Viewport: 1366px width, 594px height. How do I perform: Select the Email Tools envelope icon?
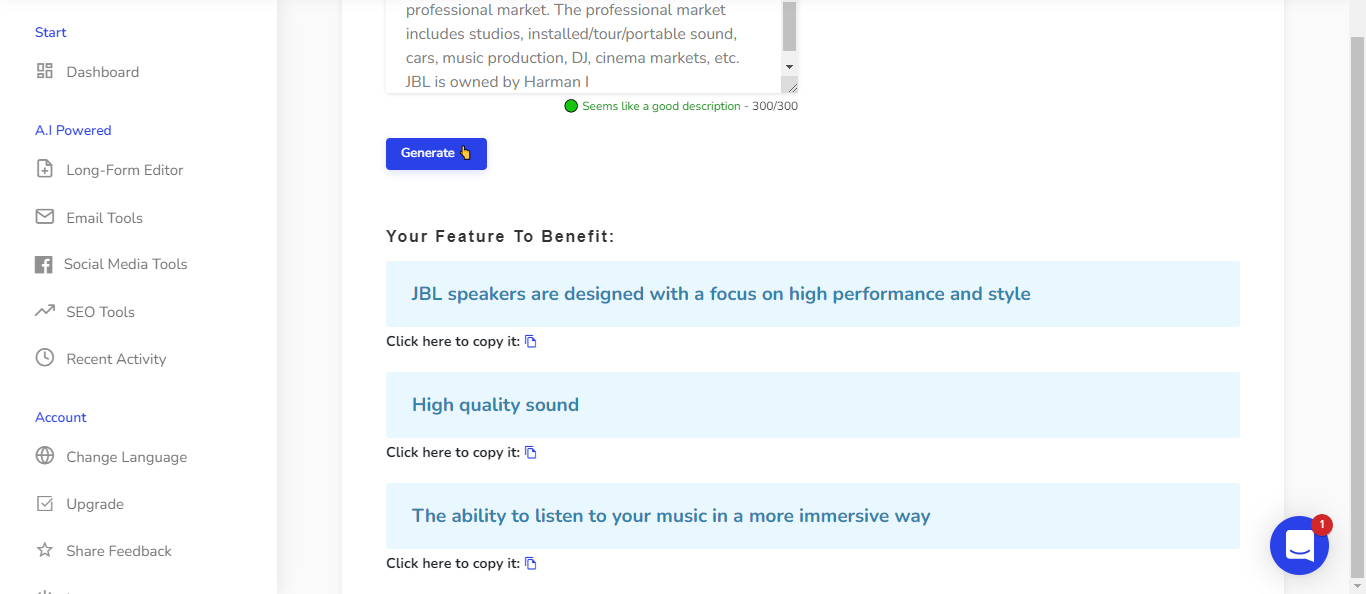pos(44,217)
